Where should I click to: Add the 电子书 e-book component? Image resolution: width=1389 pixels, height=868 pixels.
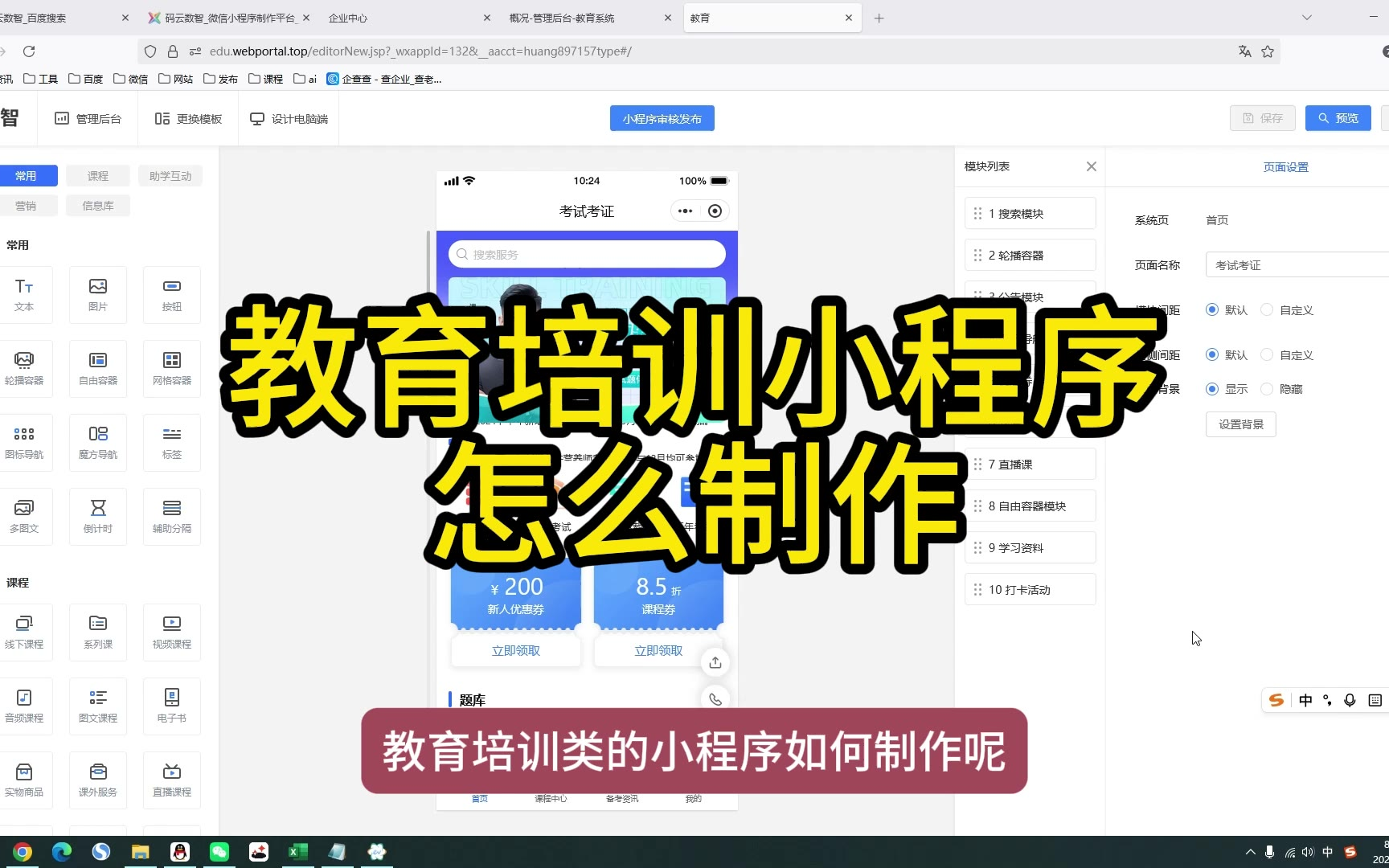tap(172, 706)
